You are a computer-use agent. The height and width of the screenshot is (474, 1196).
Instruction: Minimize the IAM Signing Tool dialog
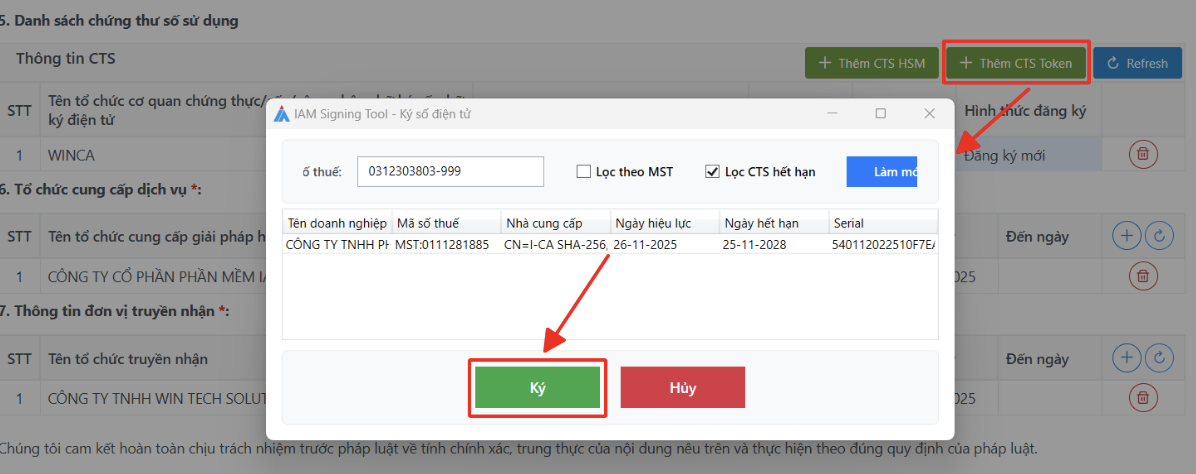pos(832,113)
